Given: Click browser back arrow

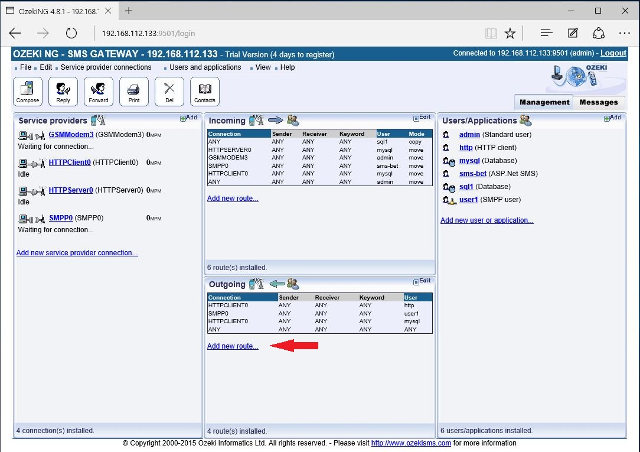Looking at the screenshot, I should coord(15,33).
